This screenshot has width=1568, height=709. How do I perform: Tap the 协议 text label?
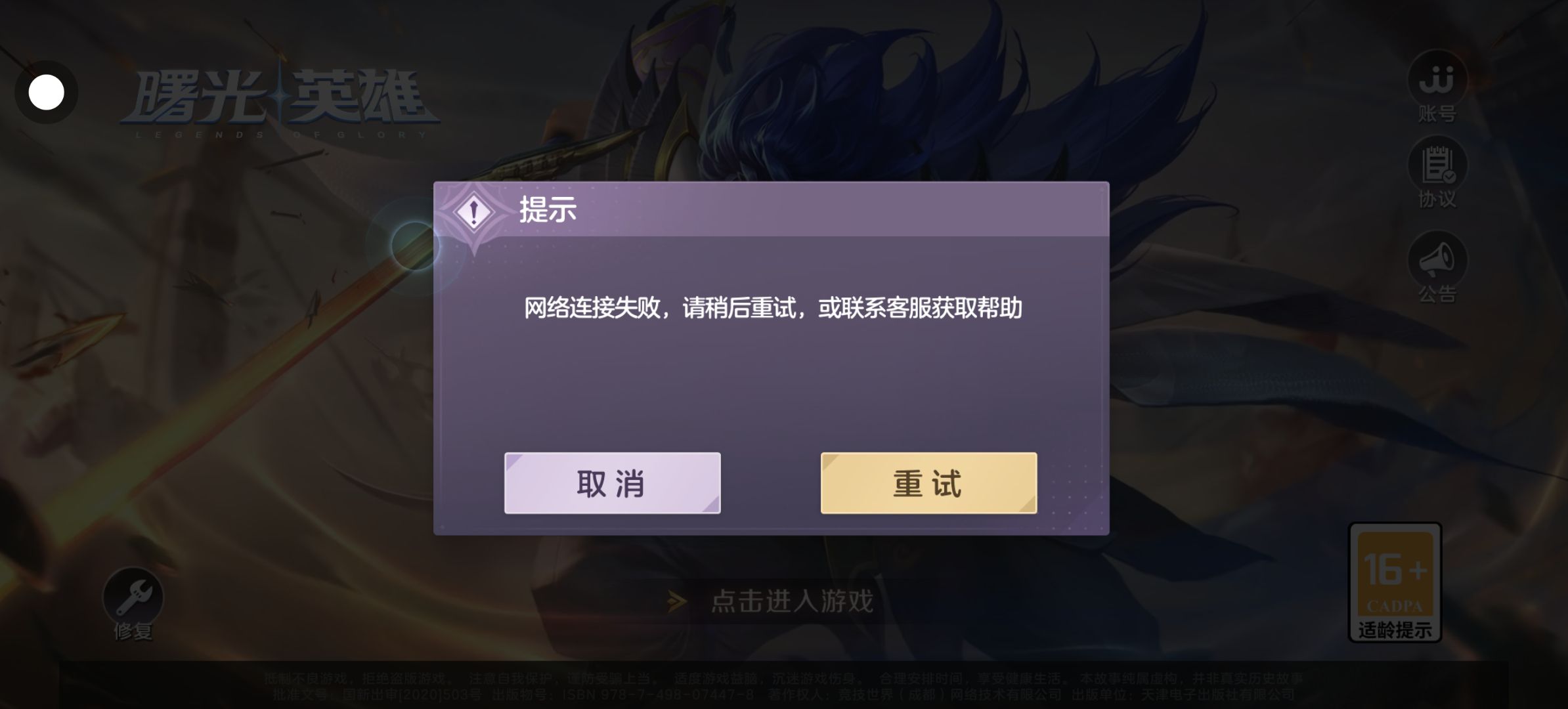tap(1437, 199)
